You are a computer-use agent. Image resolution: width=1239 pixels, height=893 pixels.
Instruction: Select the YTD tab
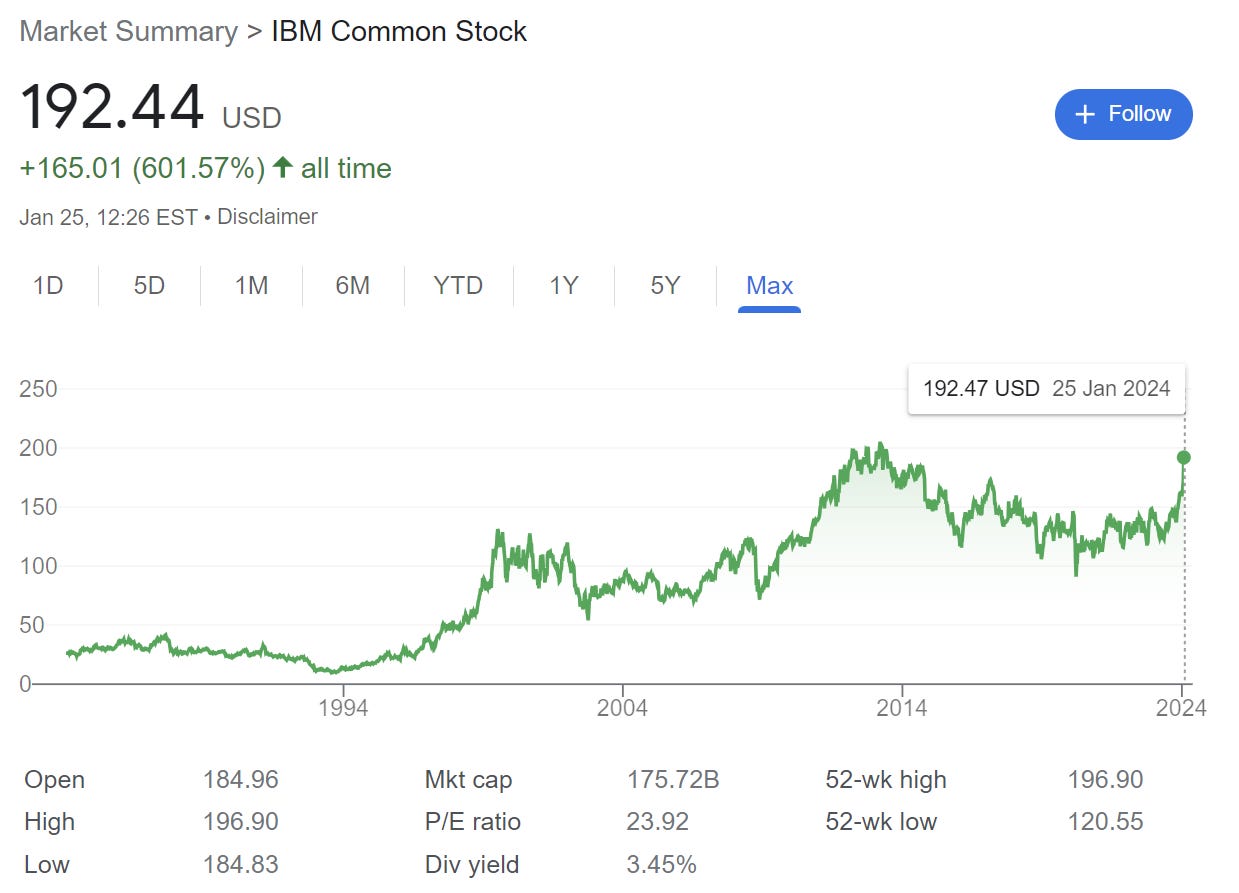click(458, 286)
